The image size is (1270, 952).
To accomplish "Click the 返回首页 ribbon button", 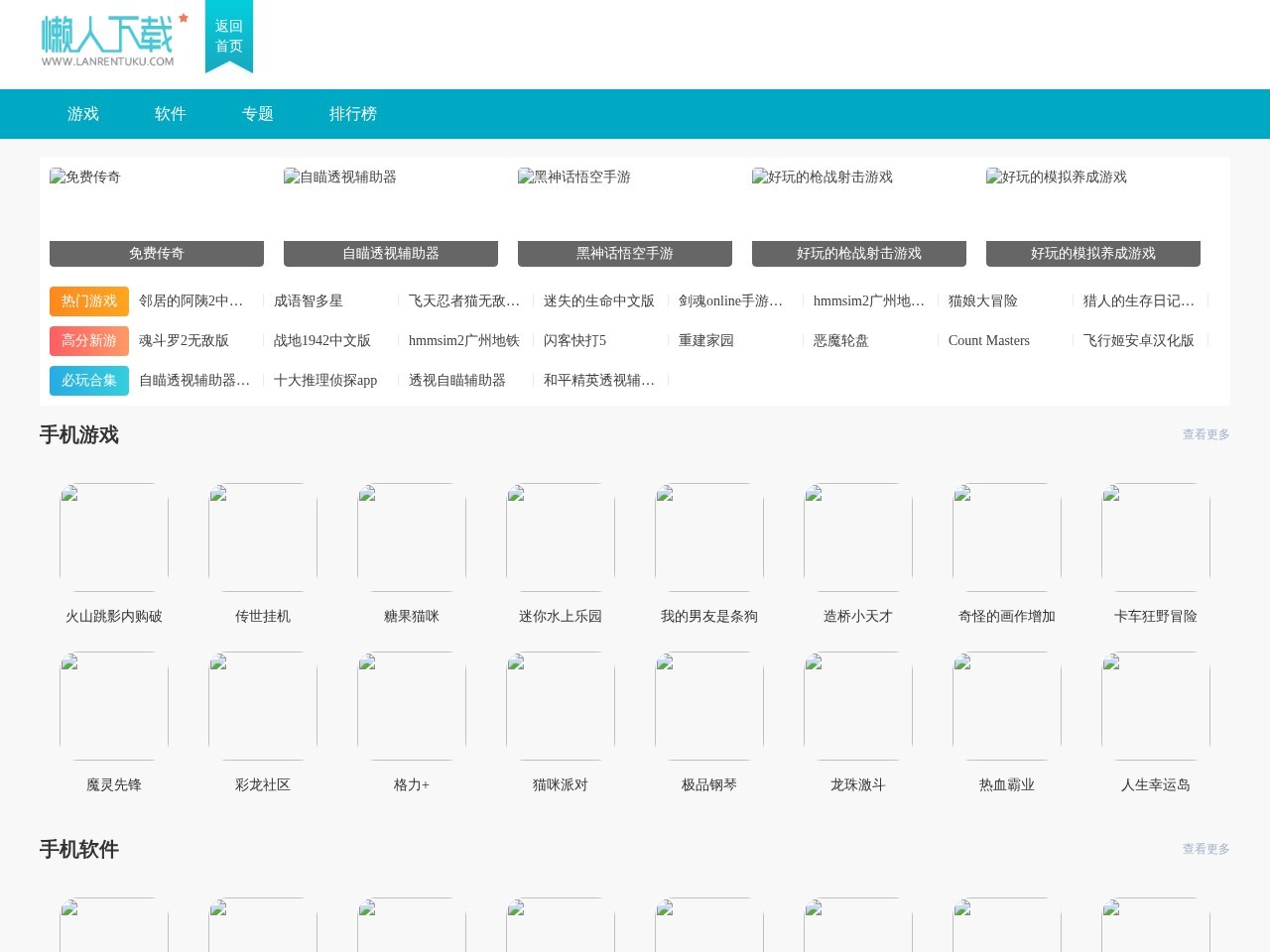I will pos(229,37).
